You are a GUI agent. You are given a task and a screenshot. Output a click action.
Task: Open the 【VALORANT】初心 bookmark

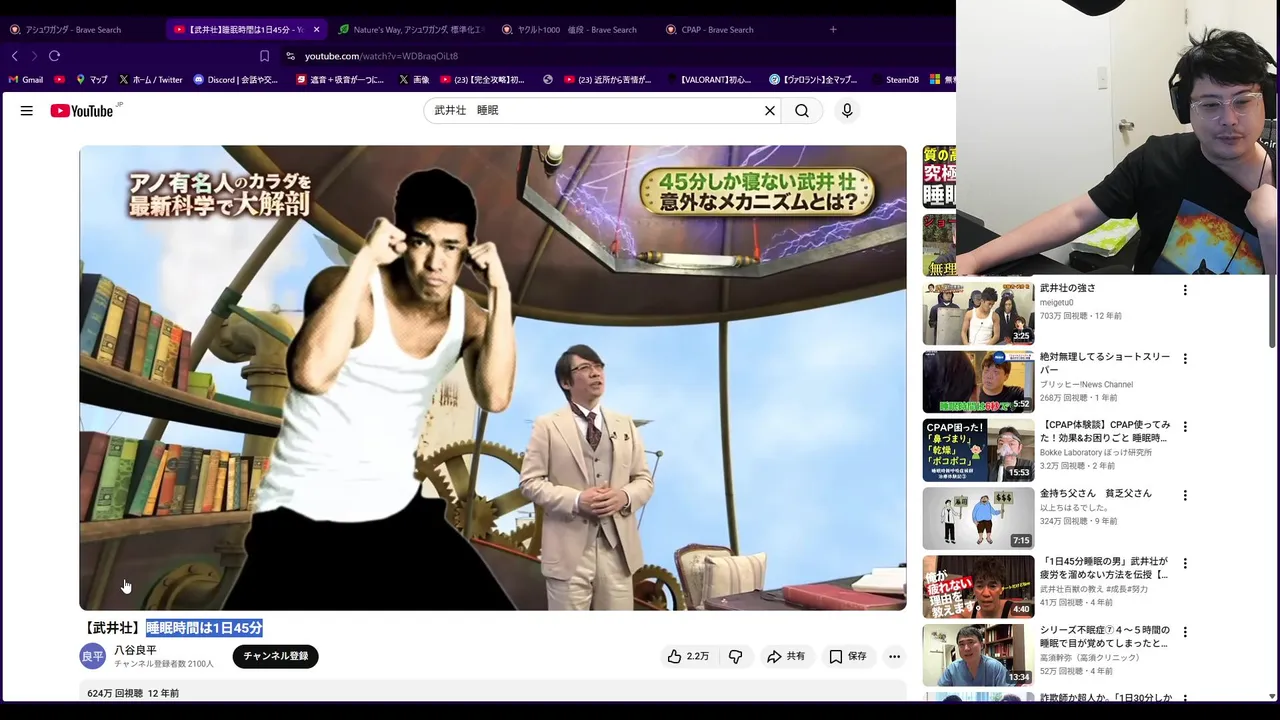[708, 79]
